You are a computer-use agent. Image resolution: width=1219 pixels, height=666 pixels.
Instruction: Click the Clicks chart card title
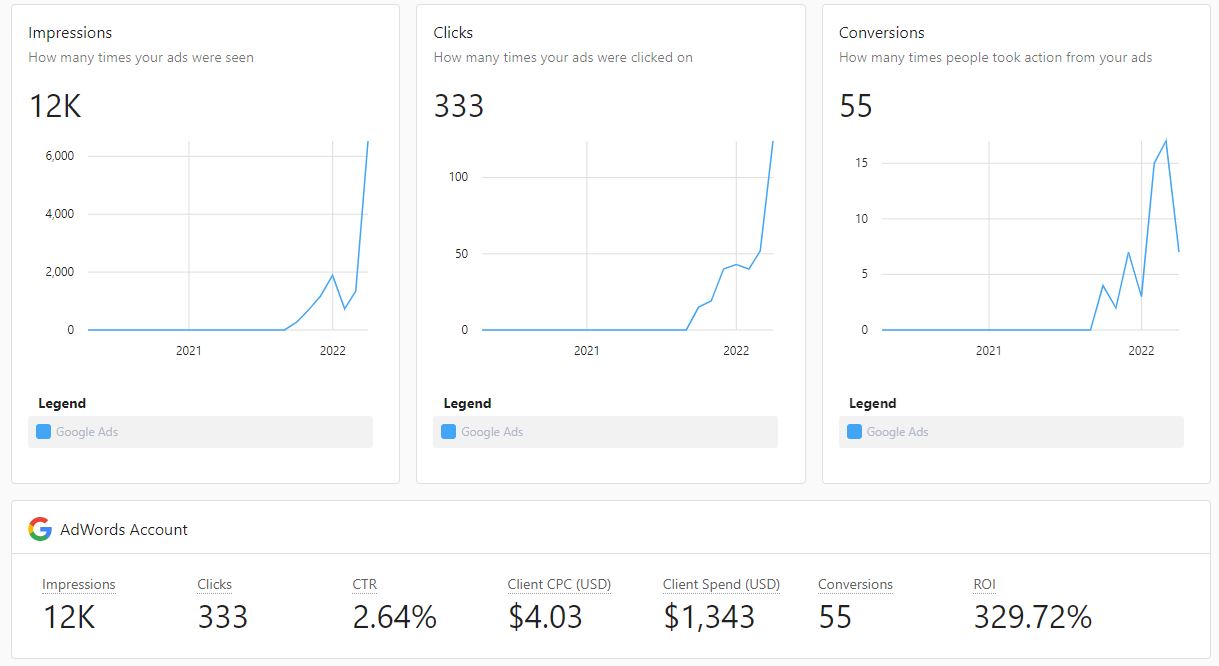pyautogui.click(x=453, y=33)
